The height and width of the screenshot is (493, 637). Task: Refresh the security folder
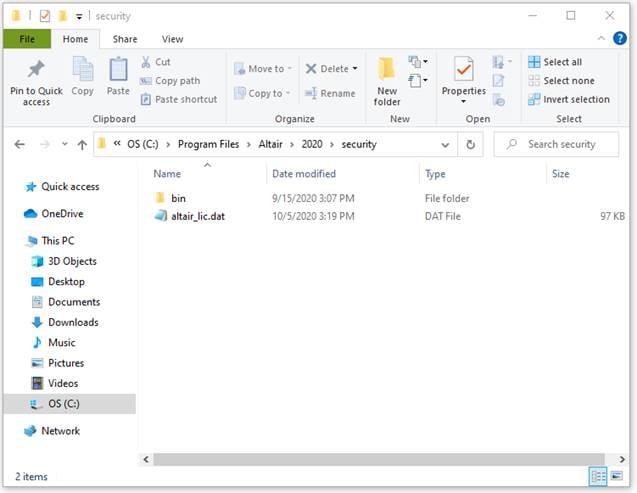[470, 145]
